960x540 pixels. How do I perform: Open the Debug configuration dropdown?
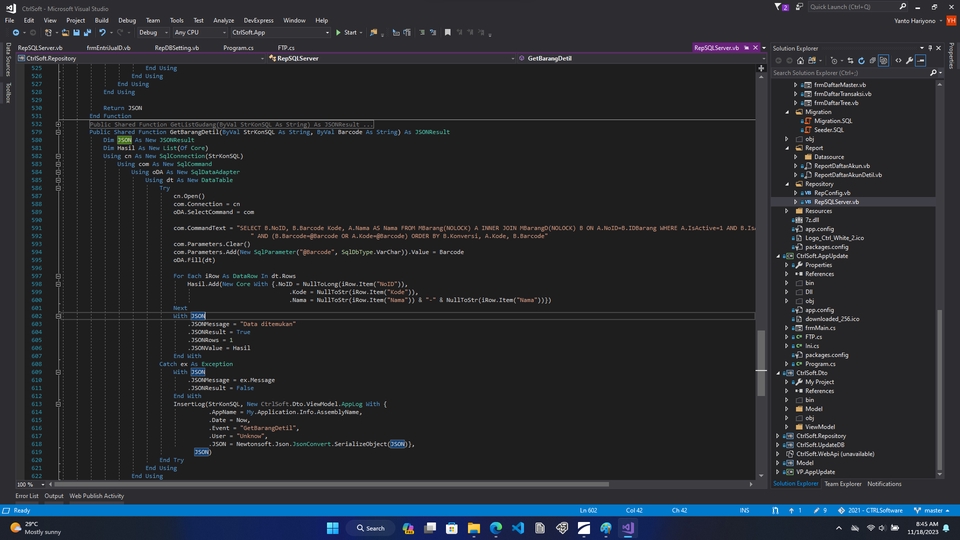(153, 32)
